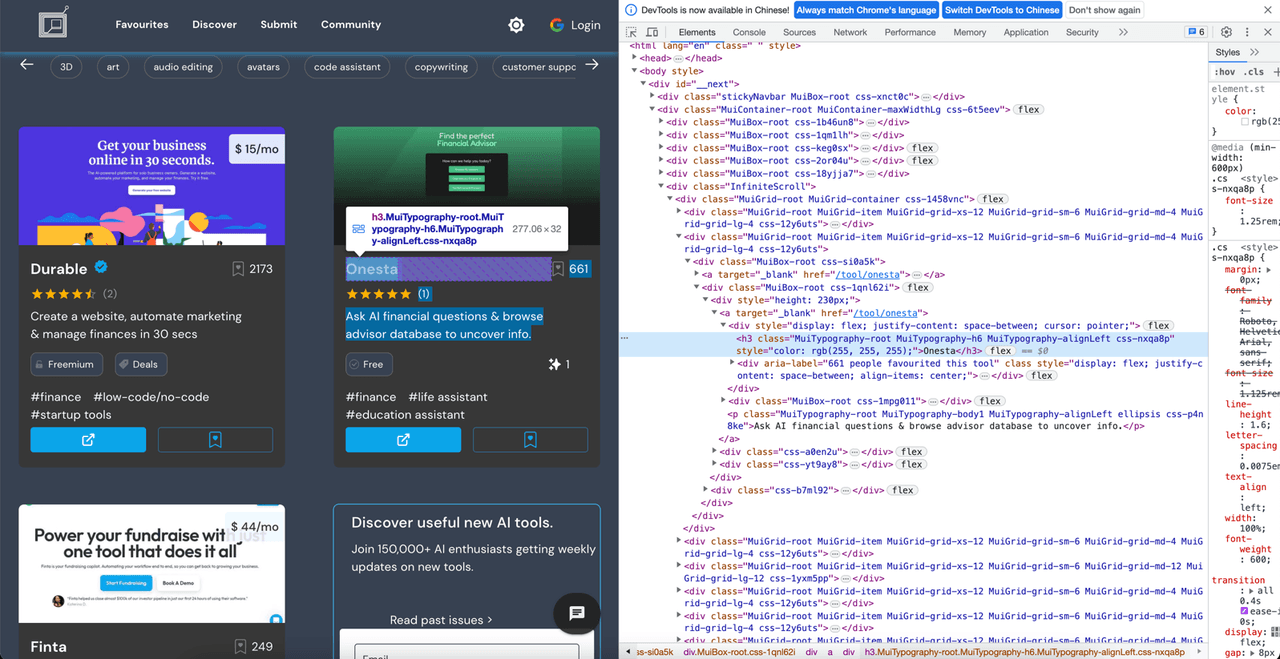This screenshot has width=1280, height=659.
Task: Click the bookmark icon next to 661
Action: pyautogui.click(x=559, y=269)
